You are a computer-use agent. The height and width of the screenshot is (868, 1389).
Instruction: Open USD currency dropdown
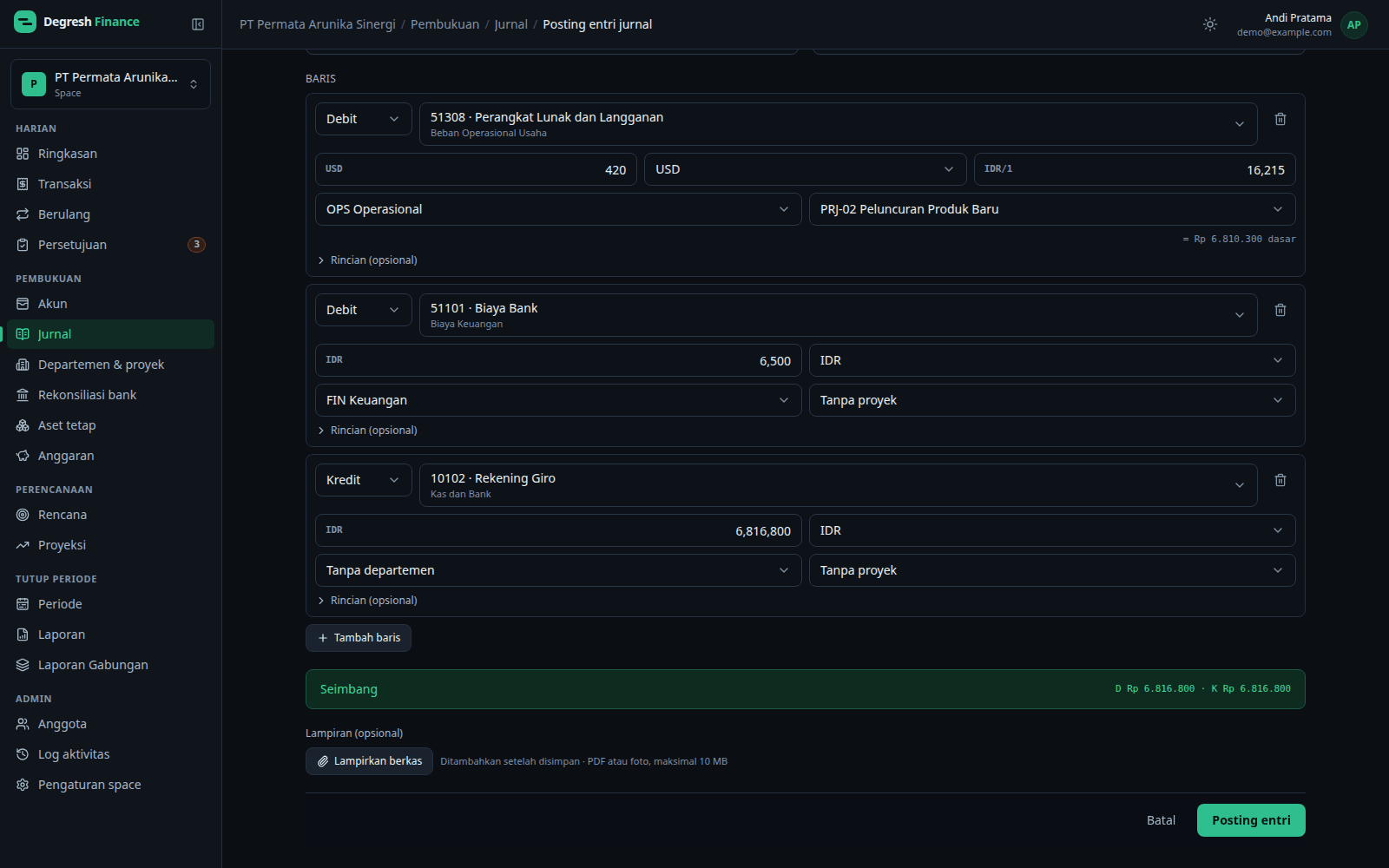point(805,169)
